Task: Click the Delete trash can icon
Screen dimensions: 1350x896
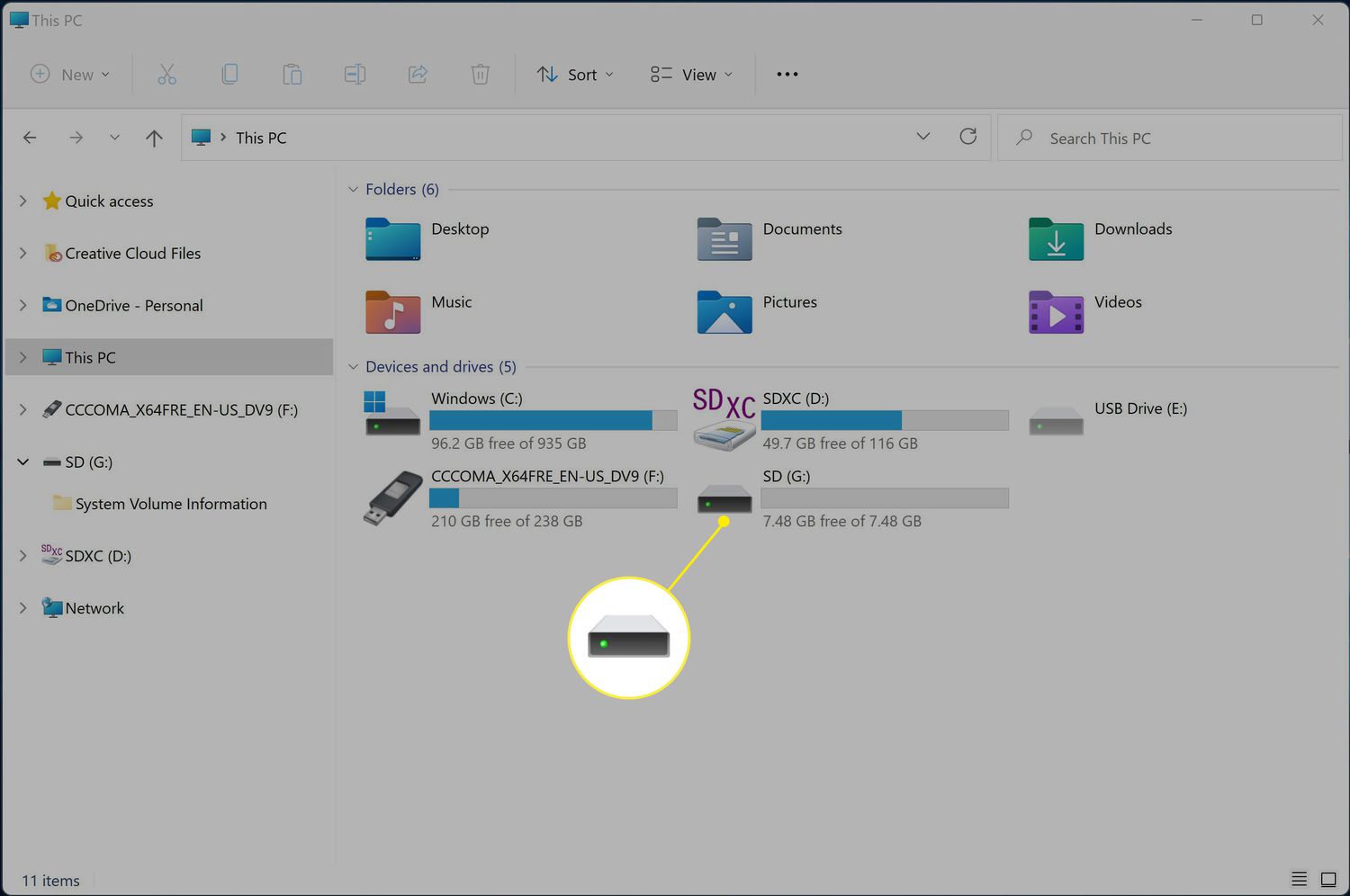Action: [x=481, y=75]
